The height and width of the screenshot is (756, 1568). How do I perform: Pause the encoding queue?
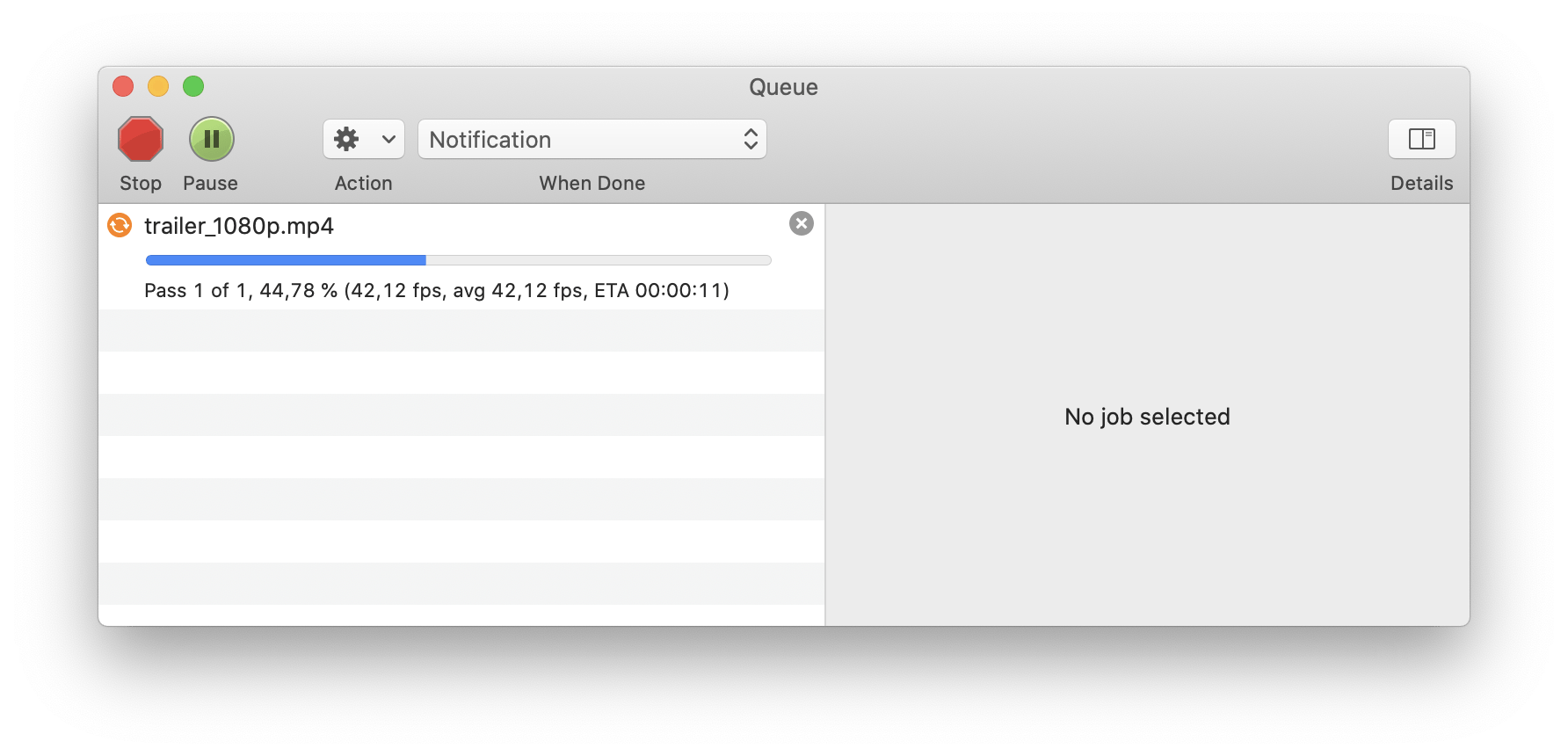click(x=212, y=140)
